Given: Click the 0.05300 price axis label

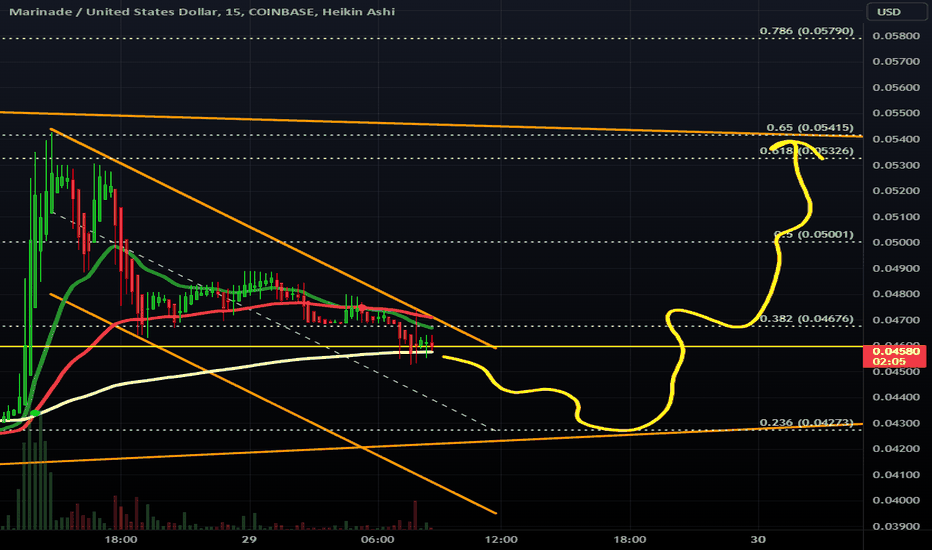Looking at the screenshot, I should [896, 165].
